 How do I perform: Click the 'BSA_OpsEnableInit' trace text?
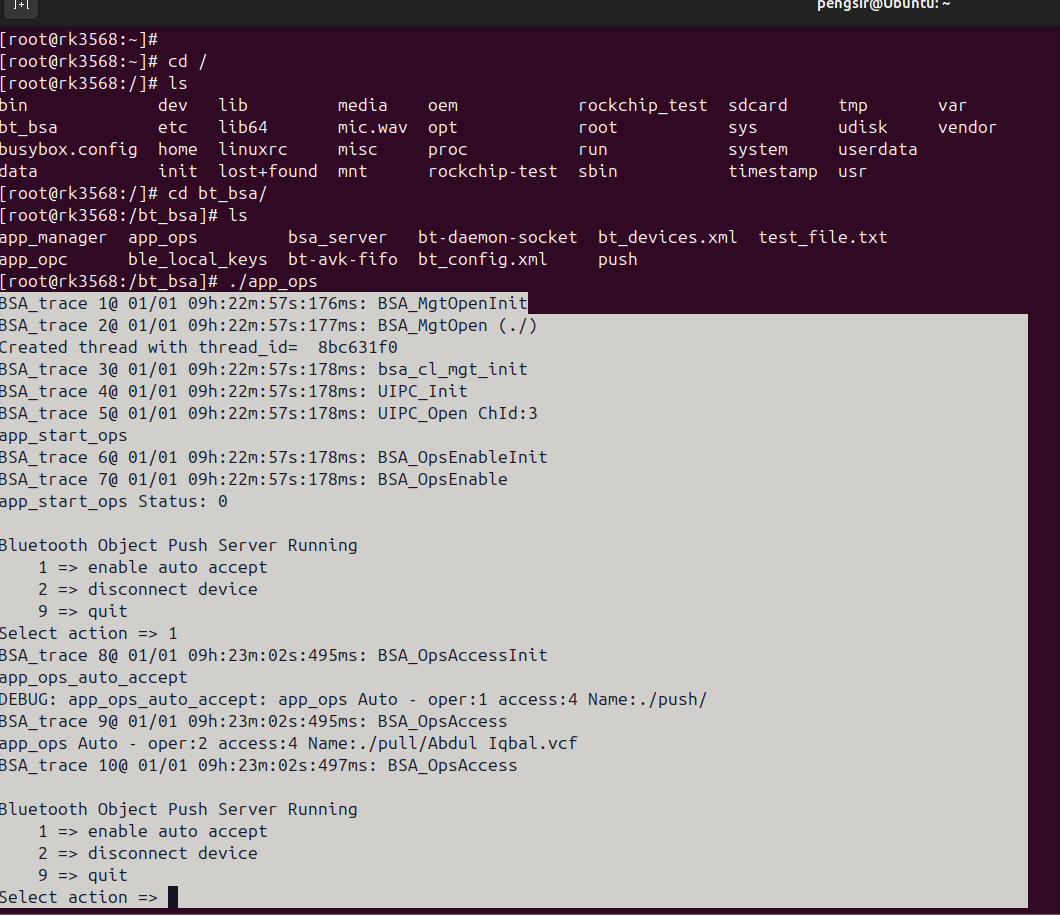point(462,458)
